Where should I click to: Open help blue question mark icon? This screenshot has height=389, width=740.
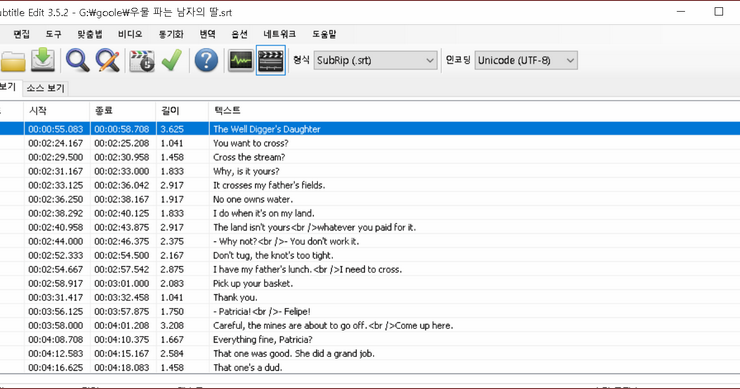coord(206,60)
